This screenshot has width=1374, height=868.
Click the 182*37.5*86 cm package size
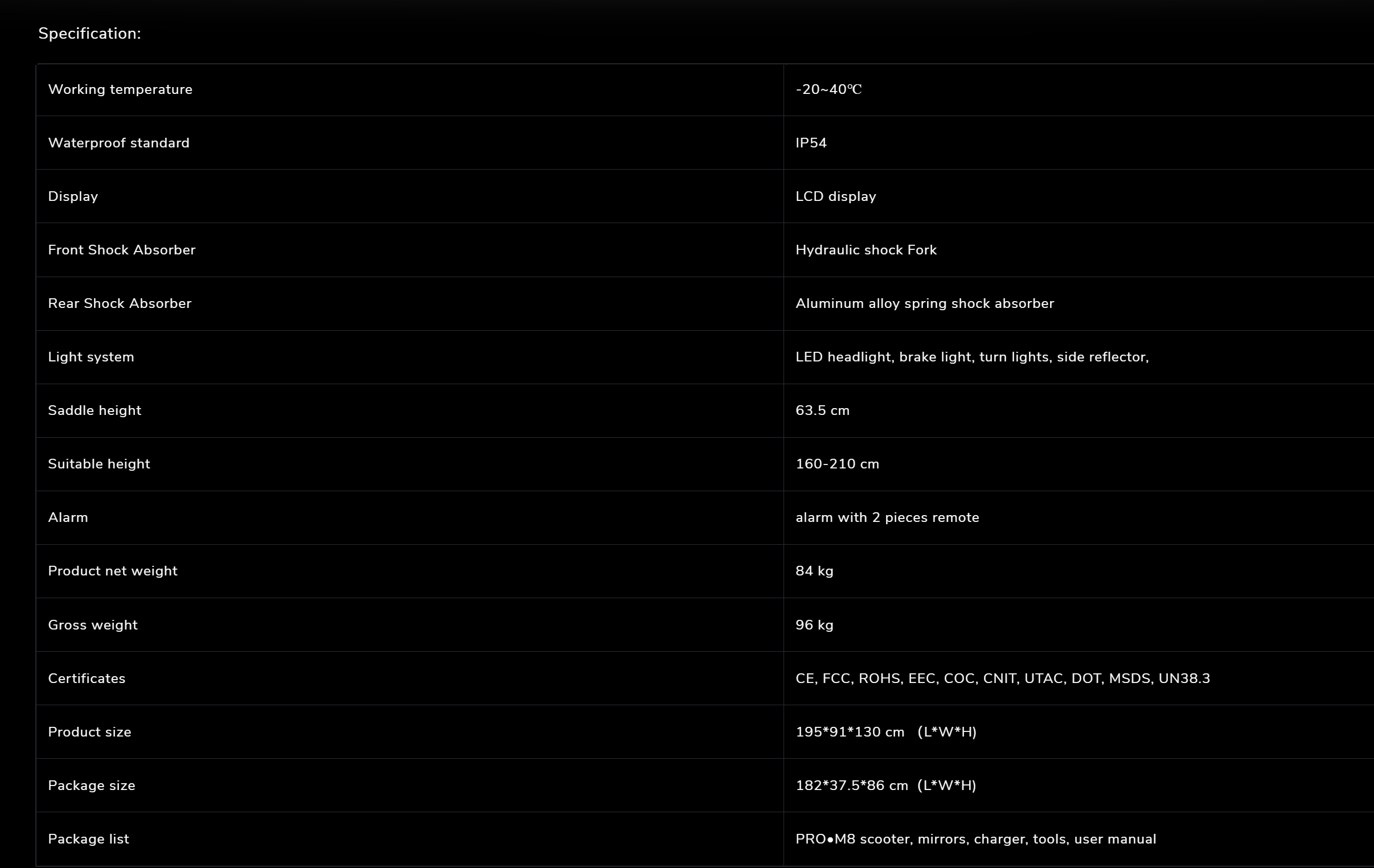[885, 786]
